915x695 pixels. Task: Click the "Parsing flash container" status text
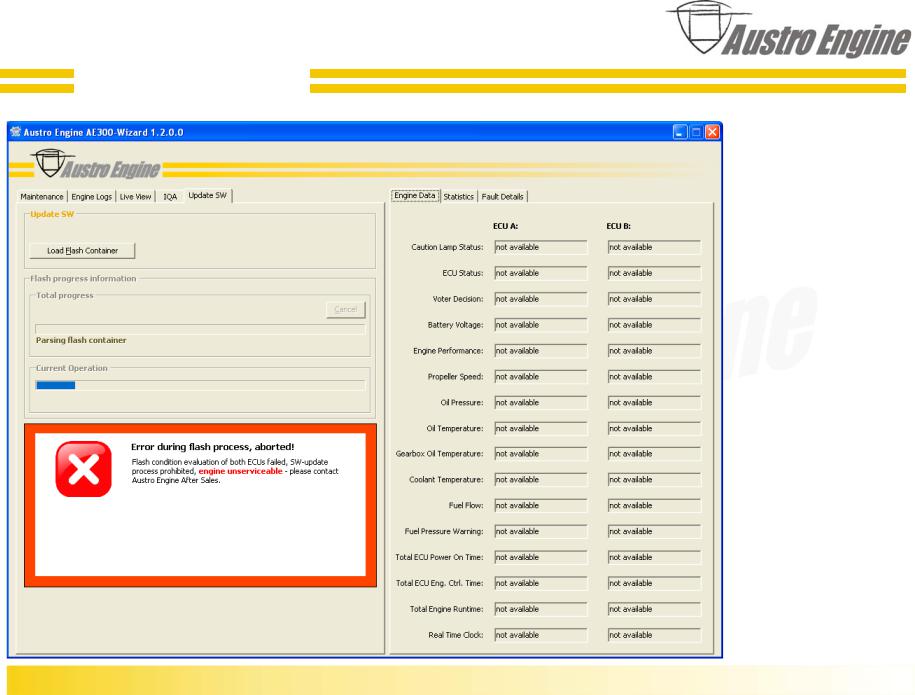tap(81, 340)
